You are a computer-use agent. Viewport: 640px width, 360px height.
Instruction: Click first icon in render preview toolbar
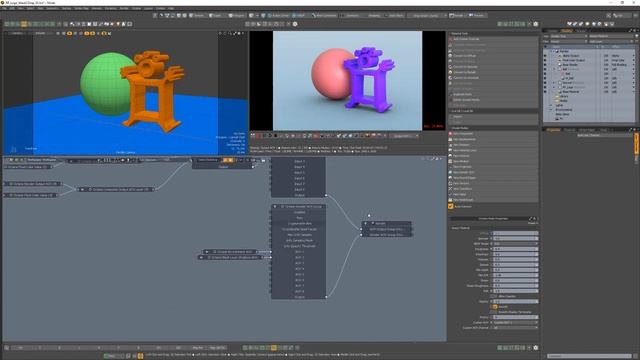coord(253,136)
